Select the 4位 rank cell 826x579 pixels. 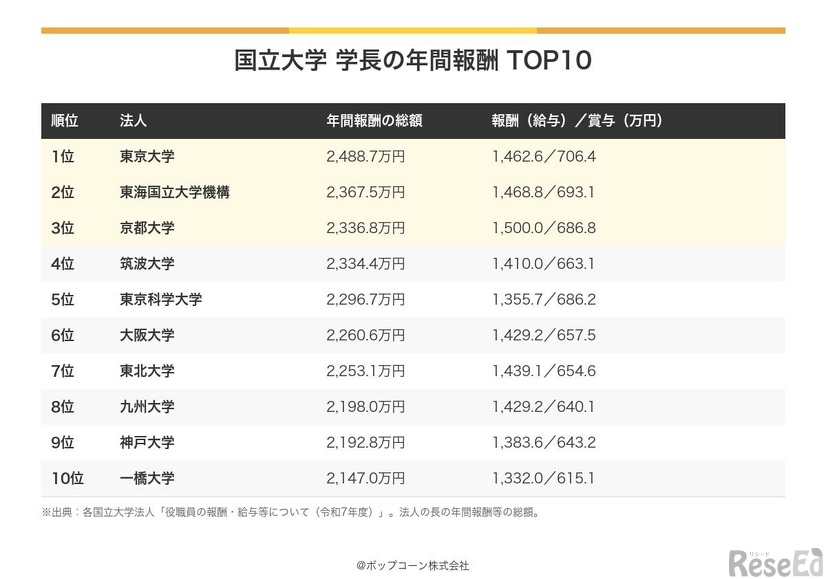(62, 263)
